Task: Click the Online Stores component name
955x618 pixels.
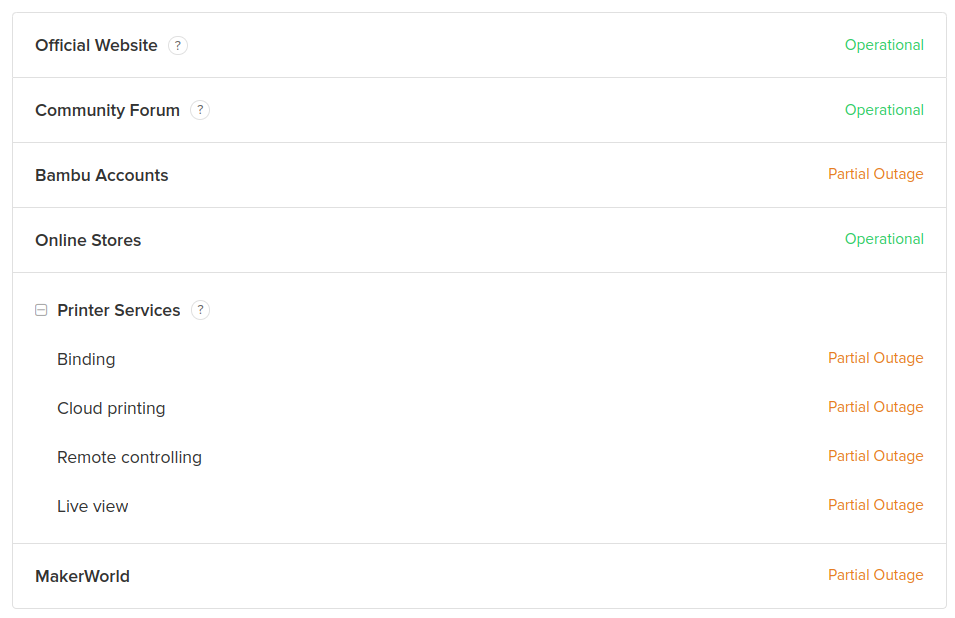Action: pyautogui.click(x=88, y=241)
